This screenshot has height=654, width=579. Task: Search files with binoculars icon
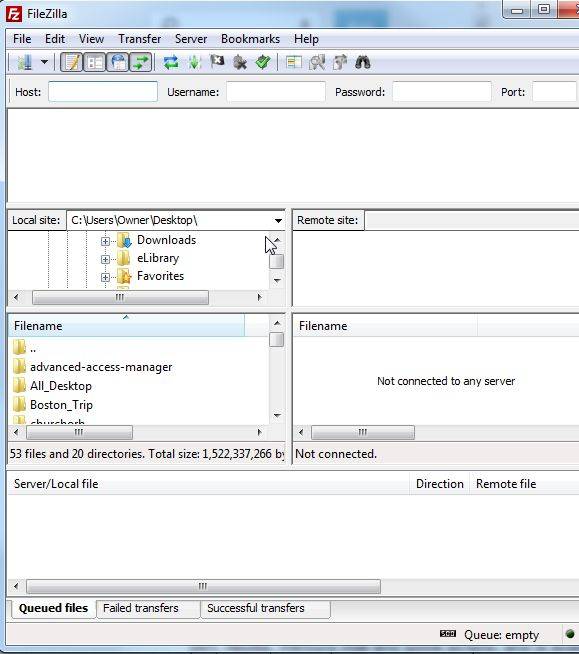coord(363,63)
